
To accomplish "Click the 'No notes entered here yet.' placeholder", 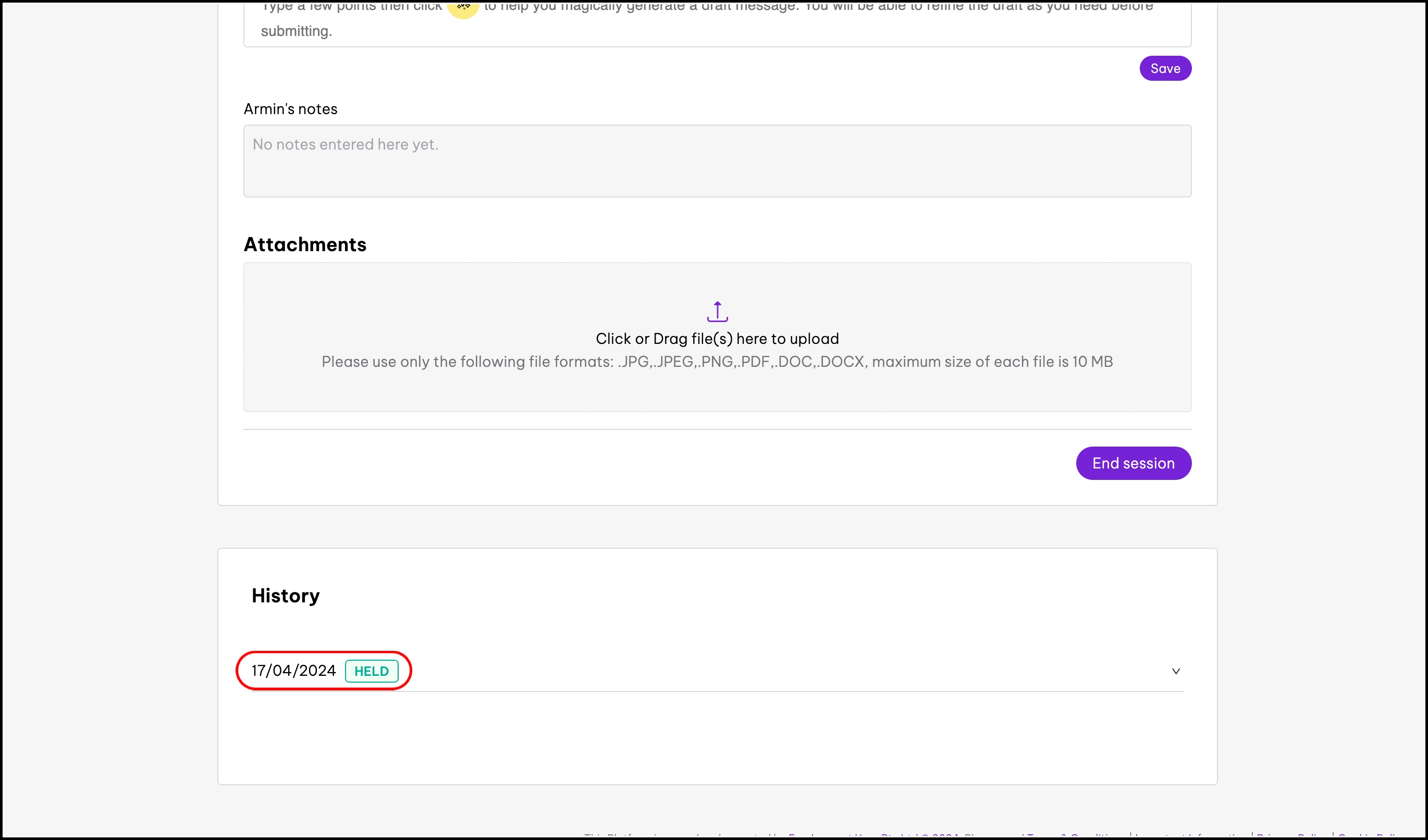I will click(345, 144).
